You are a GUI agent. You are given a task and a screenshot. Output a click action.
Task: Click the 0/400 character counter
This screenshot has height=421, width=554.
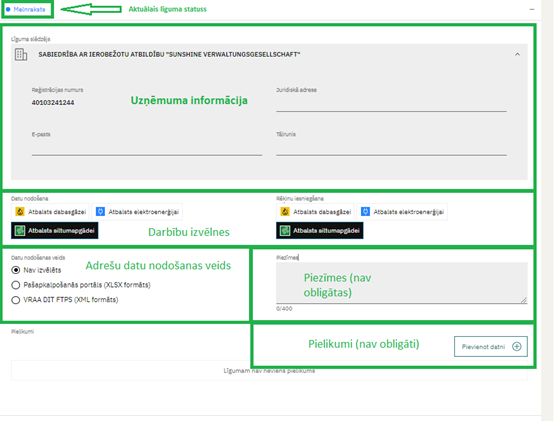(284, 309)
